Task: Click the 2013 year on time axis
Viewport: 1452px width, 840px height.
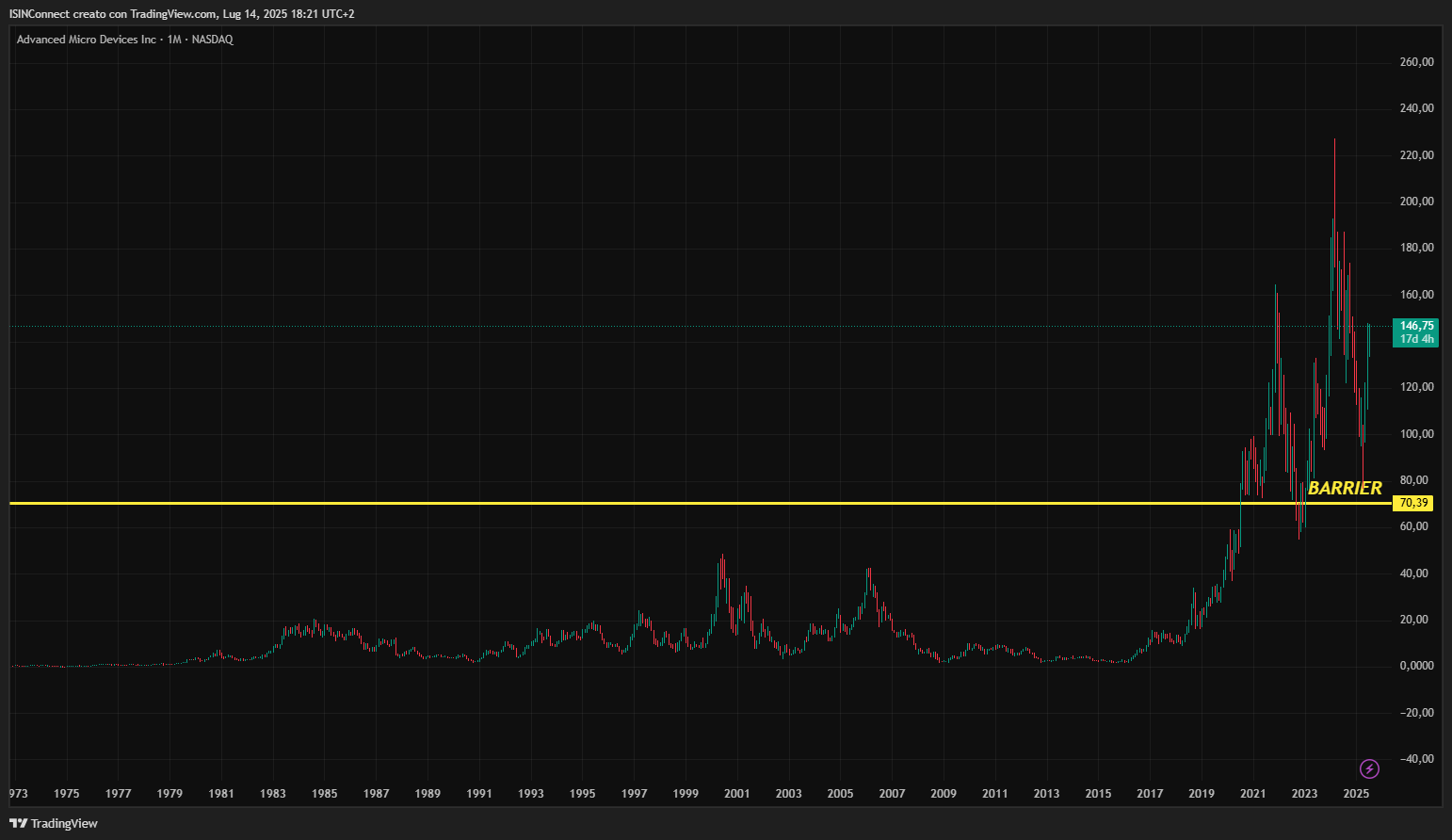Action: 1047,794
